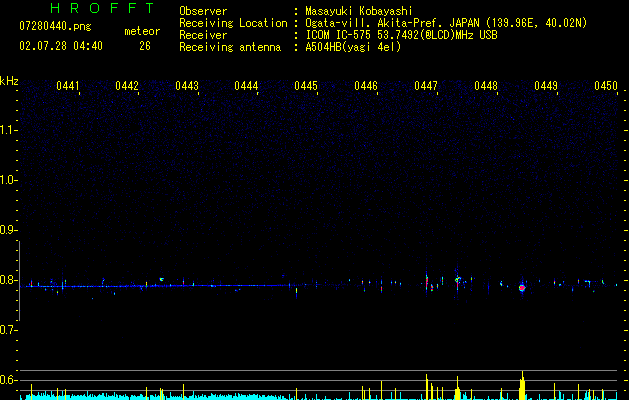The image size is (629, 400).
Task: Click the bright red meteor echo near 0449
Action: coord(522,288)
